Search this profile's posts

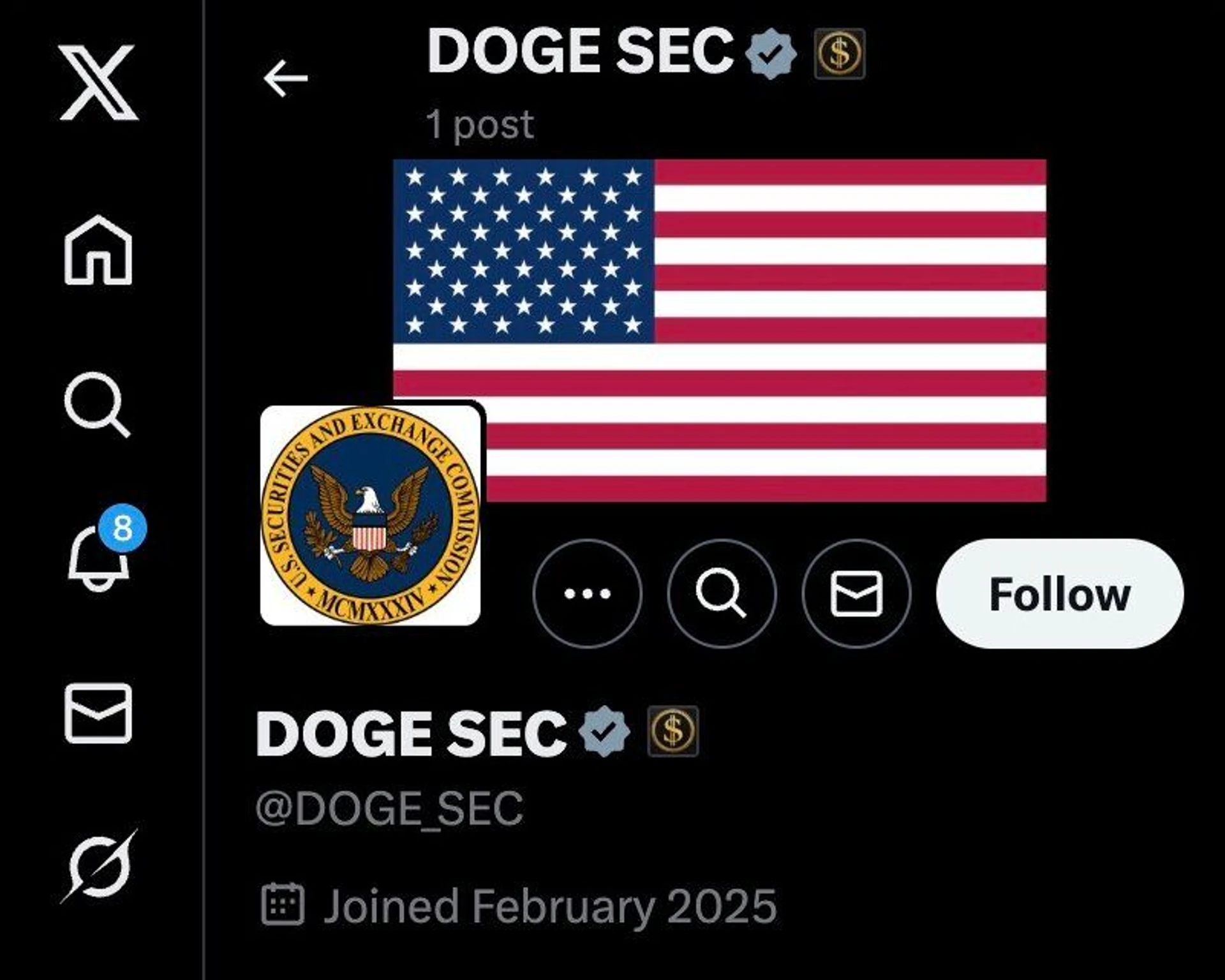click(x=722, y=593)
